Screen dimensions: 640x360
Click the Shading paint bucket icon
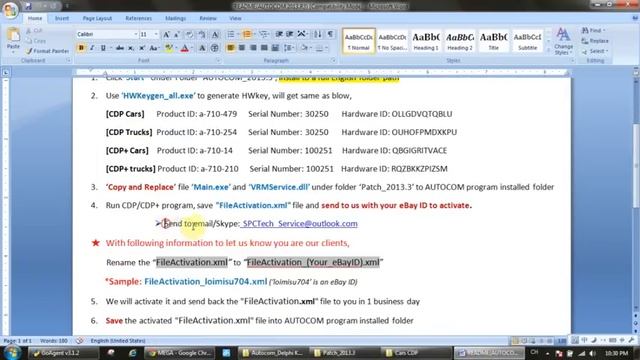pos(304,48)
